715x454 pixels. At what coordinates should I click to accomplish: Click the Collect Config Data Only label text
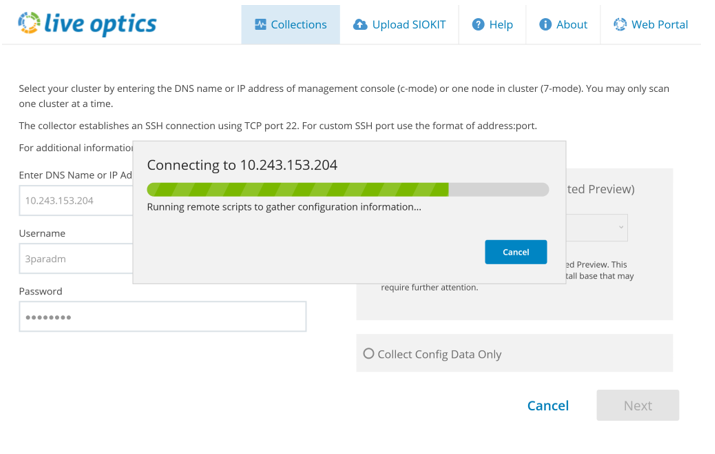(439, 354)
